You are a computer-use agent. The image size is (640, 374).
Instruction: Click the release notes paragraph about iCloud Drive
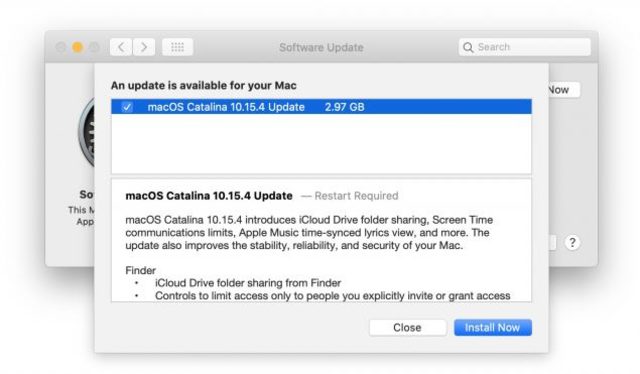pos(309,233)
